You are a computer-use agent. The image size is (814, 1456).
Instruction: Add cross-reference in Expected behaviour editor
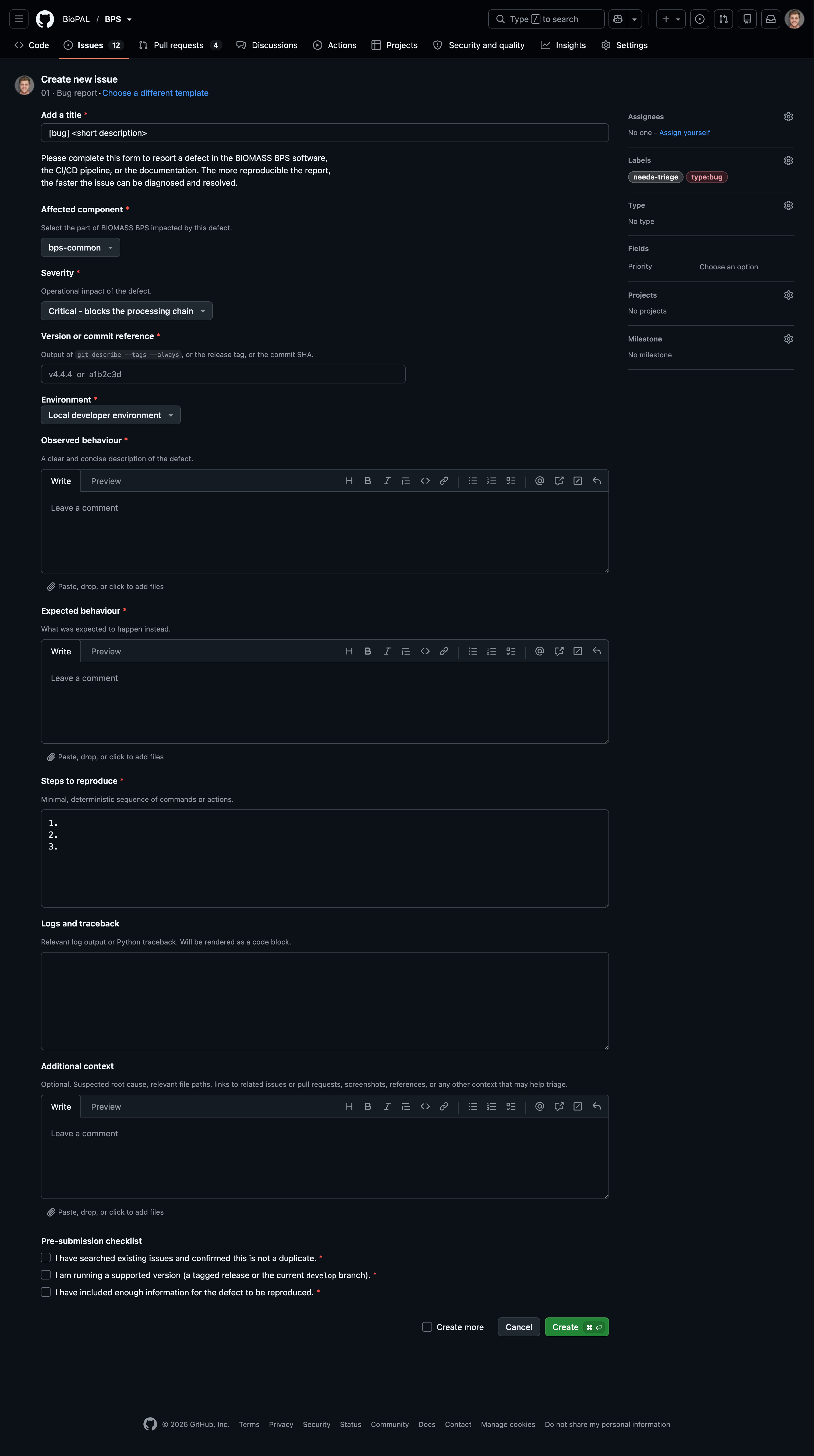click(559, 651)
